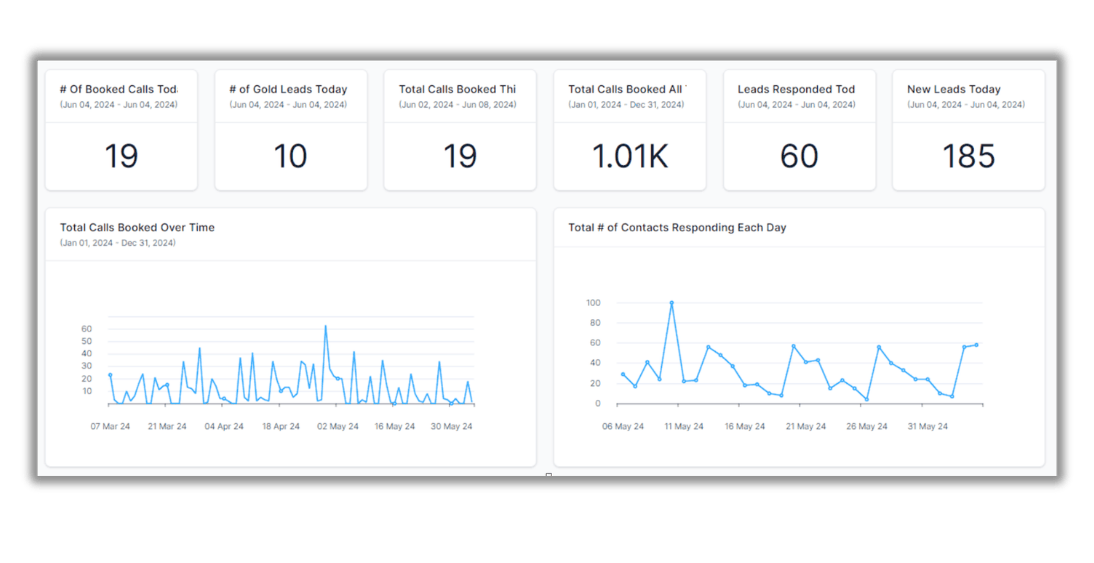Select the # of Gold Leads Today card
This screenshot has height=563, width=1094.
[x=291, y=130]
